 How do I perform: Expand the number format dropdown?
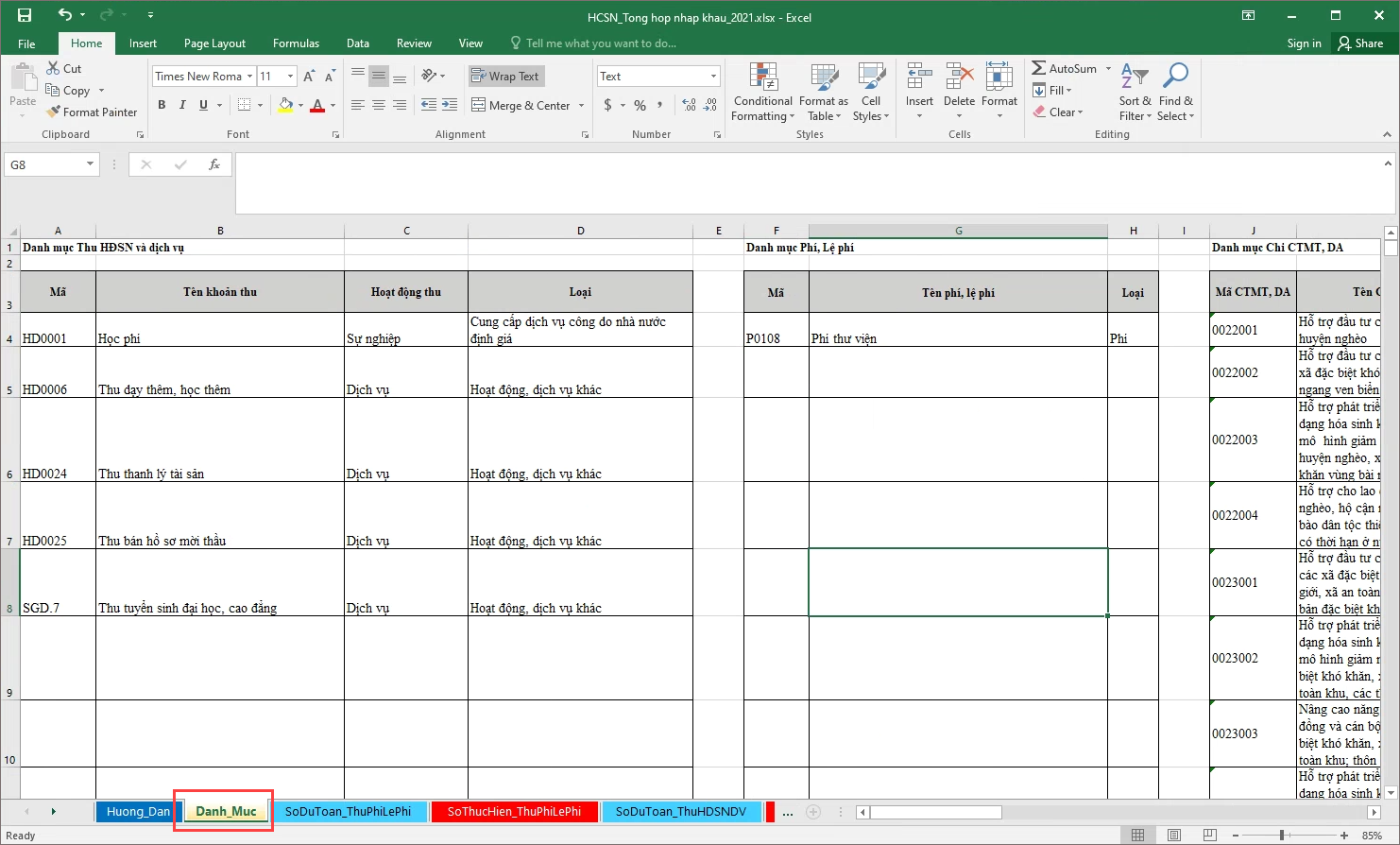click(x=713, y=77)
